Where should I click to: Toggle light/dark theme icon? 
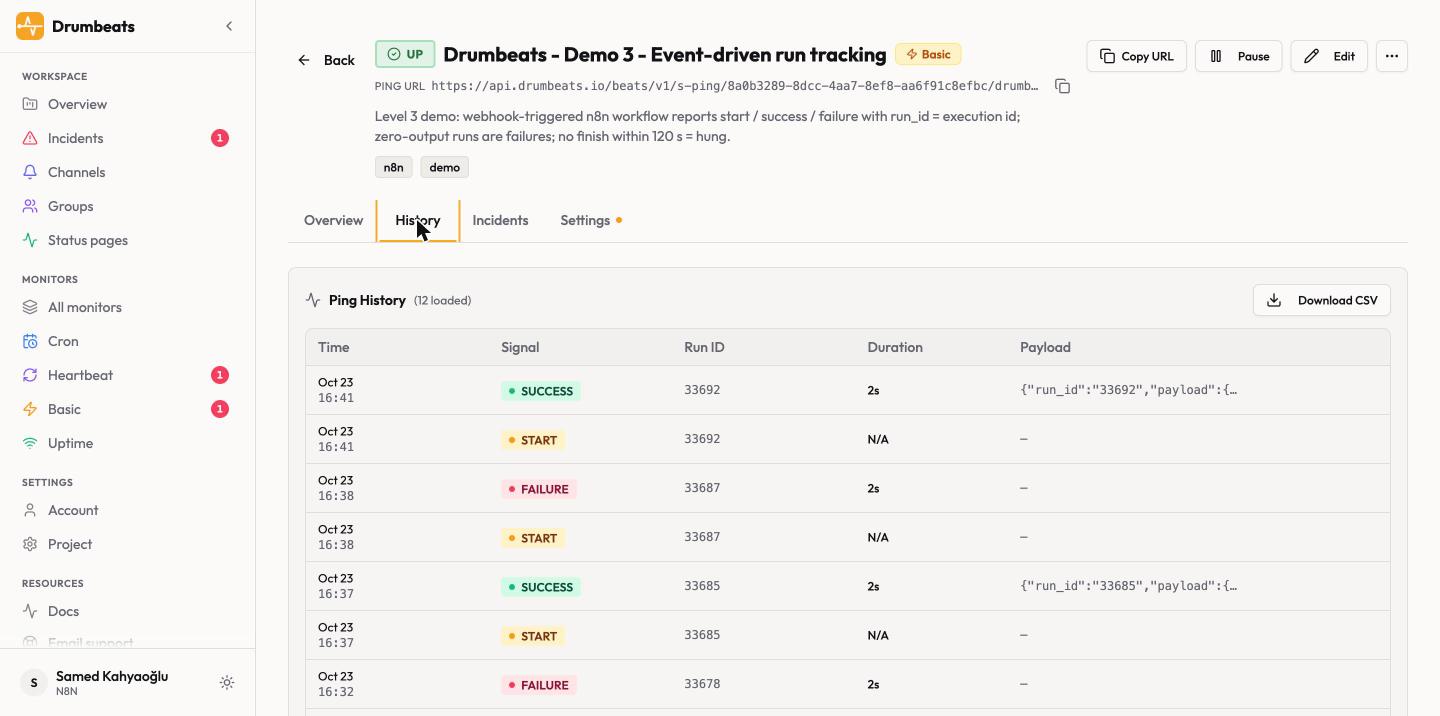pos(227,683)
